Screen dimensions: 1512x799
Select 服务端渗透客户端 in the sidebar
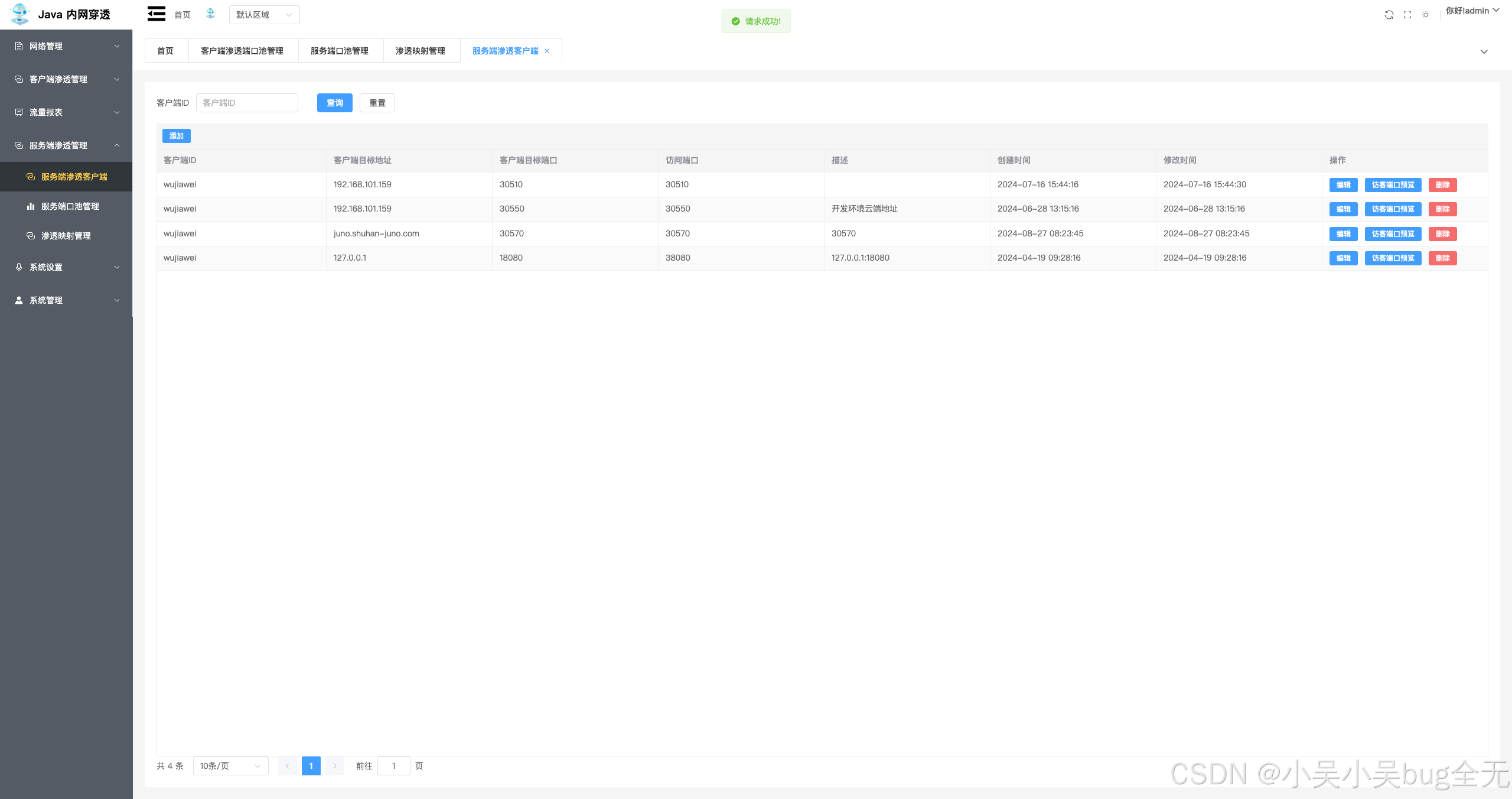[66, 177]
